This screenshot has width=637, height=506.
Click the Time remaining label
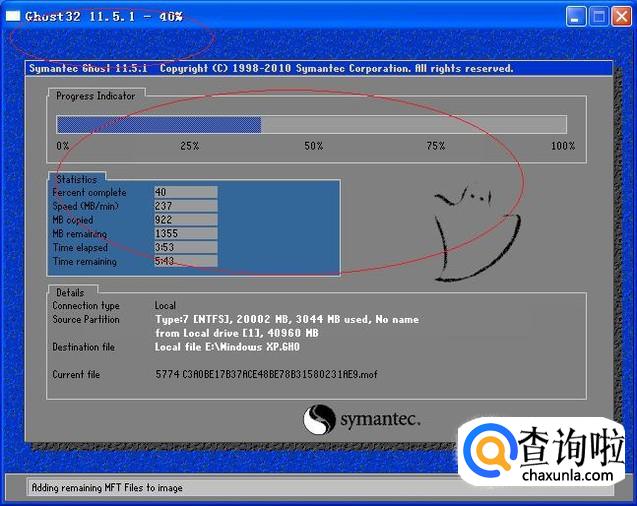pos(84,262)
